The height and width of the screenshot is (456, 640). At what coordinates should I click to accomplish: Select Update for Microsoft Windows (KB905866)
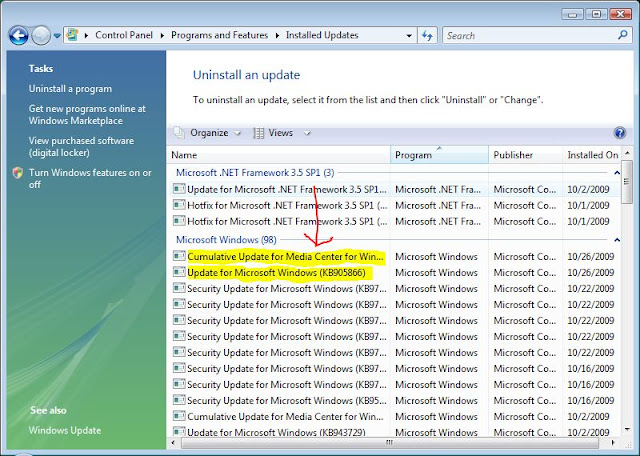tap(276, 273)
